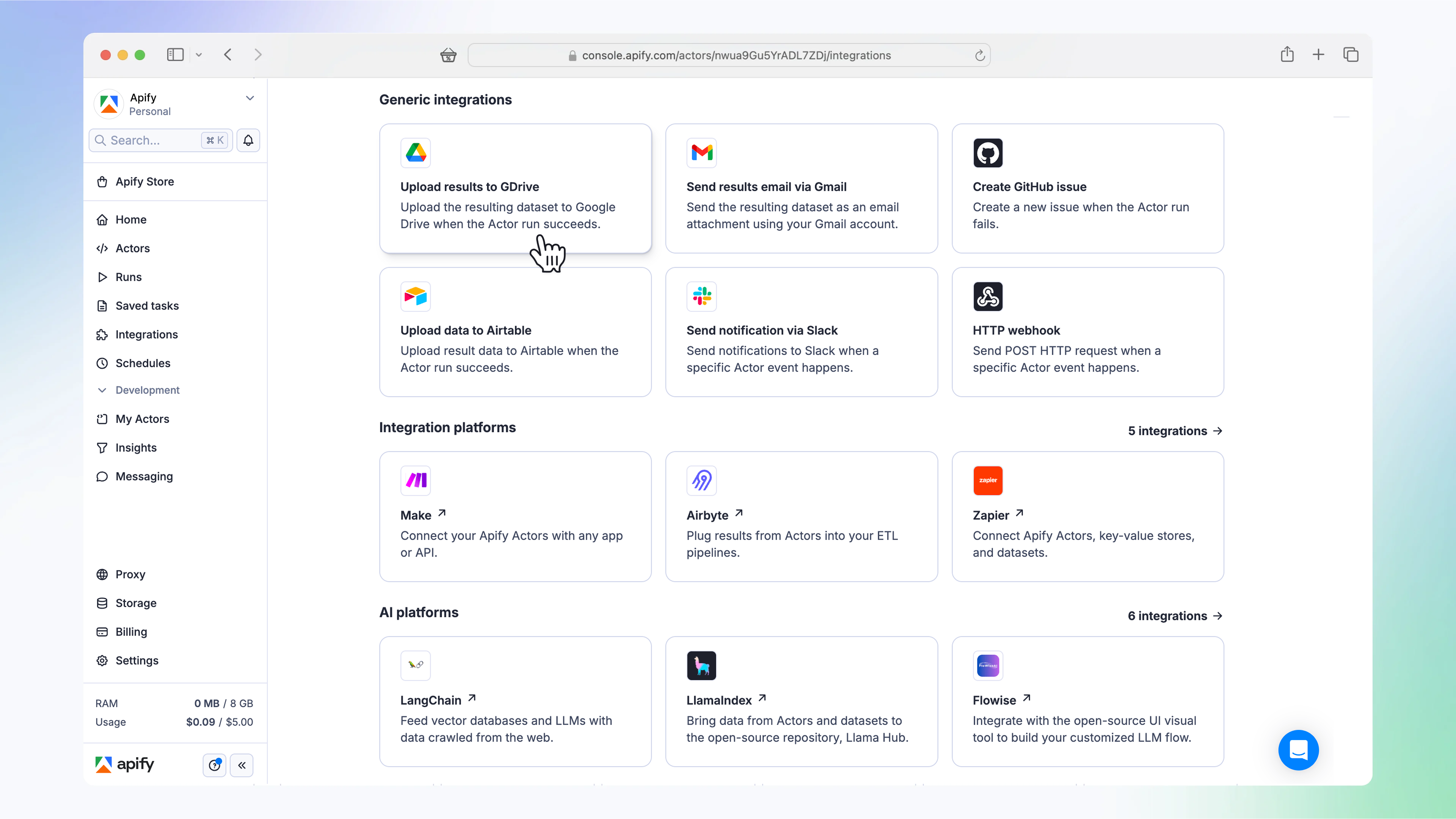
Task: View all 5 integration platforms
Action: 1175,431
